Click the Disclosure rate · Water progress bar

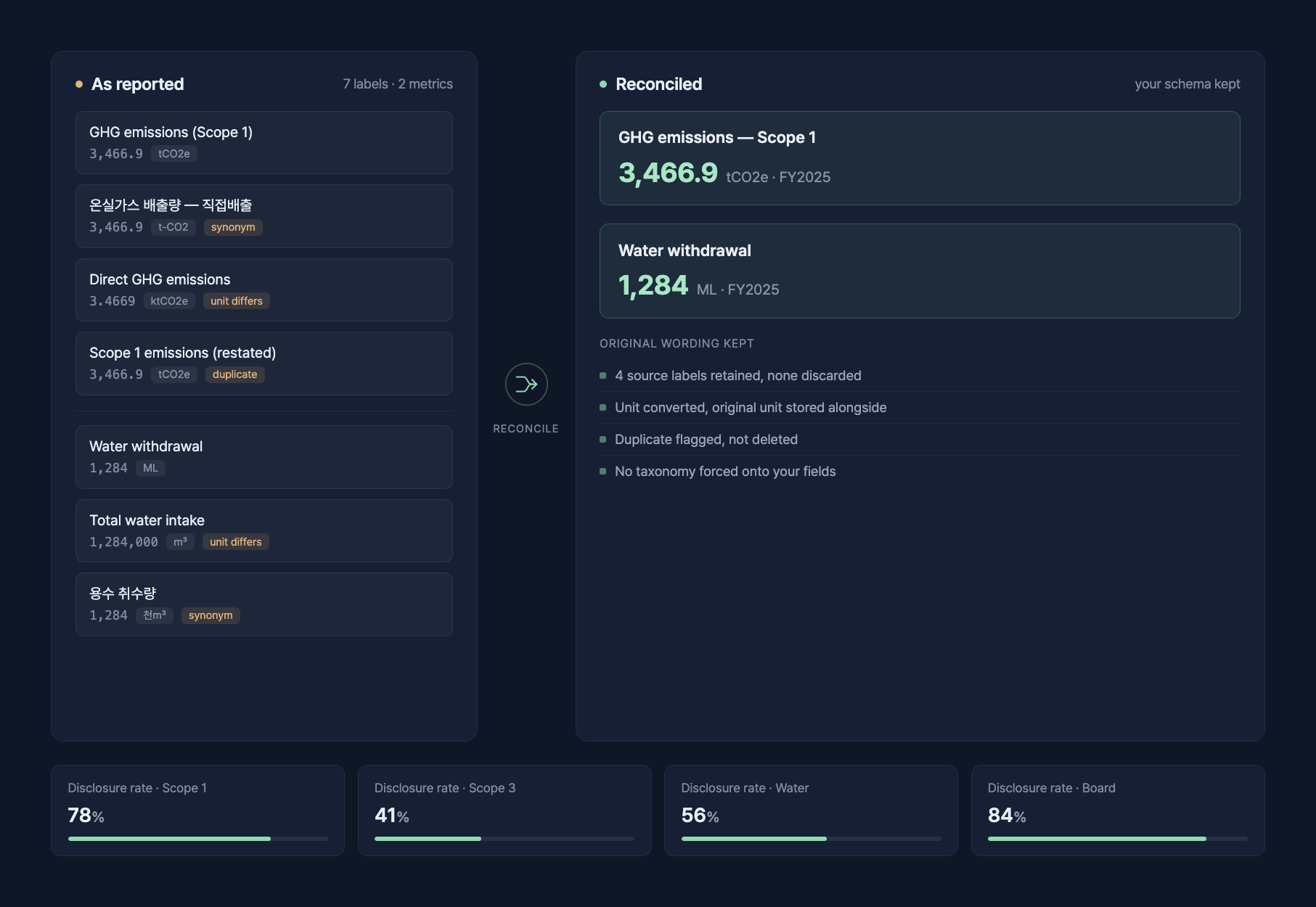point(811,839)
